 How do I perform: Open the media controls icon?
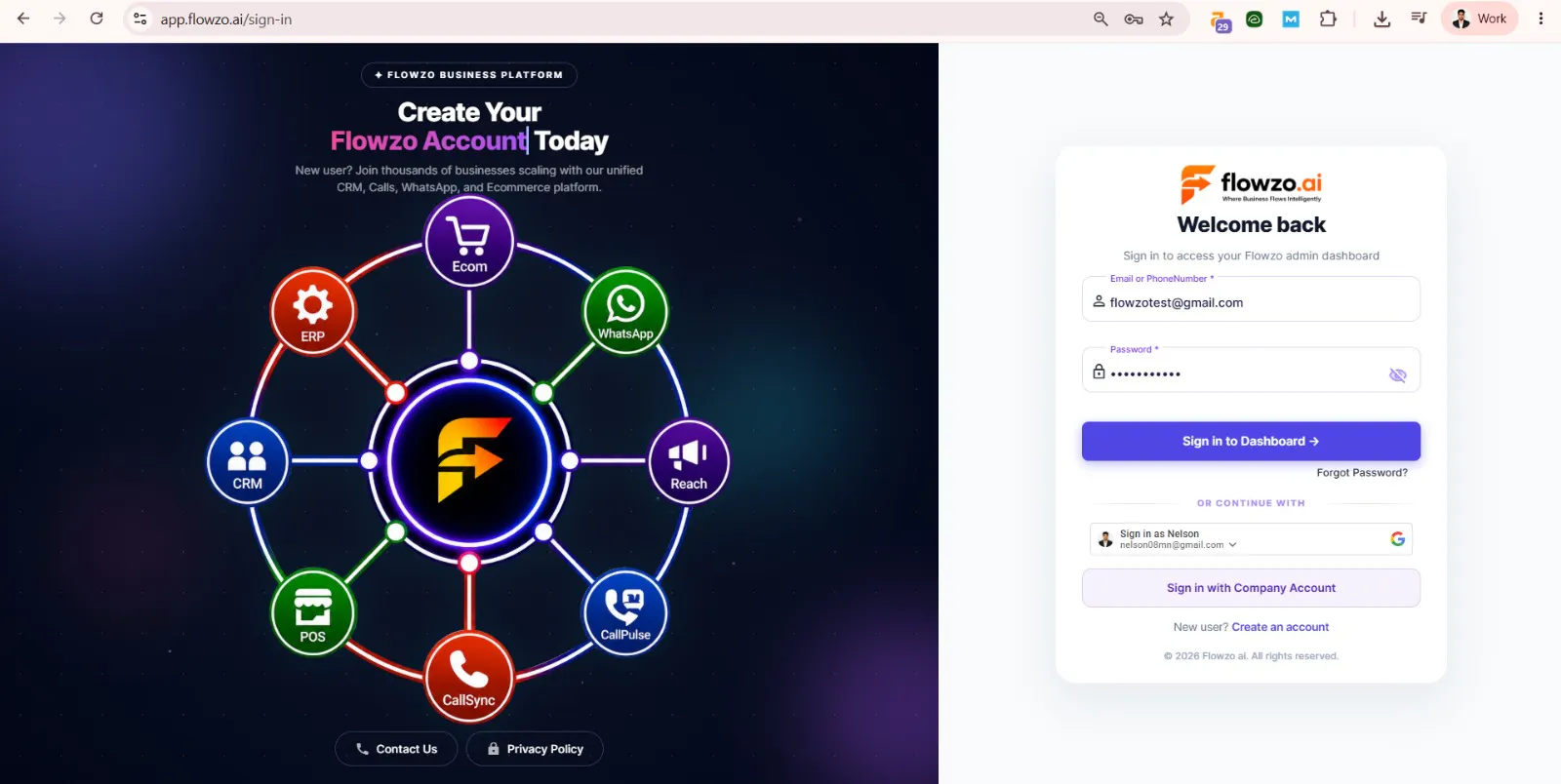pyautogui.click(x=1419, y=19)
